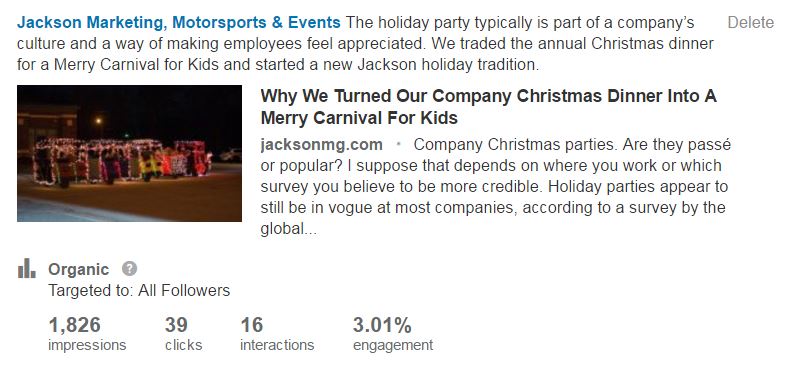Click the 1,826 impressions number
This screenshot has height=365, width=787.
74,325
